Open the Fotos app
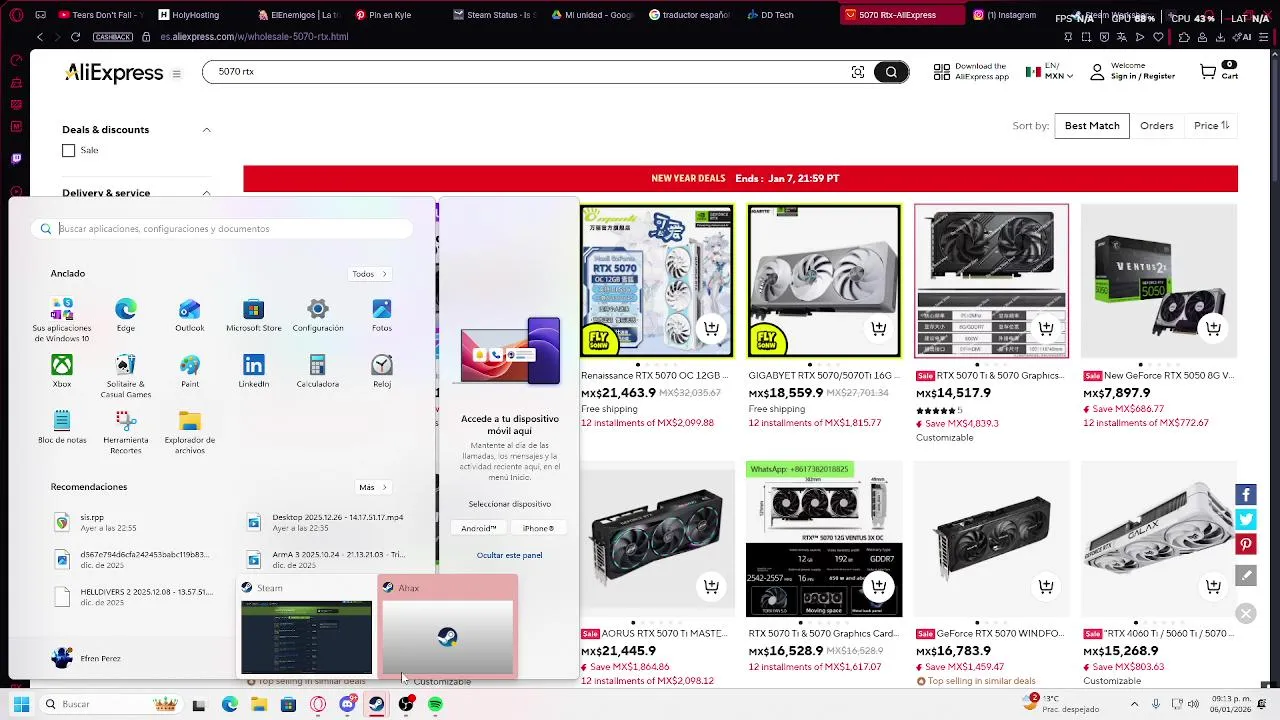1280x720 pixels. click(382, 315)
